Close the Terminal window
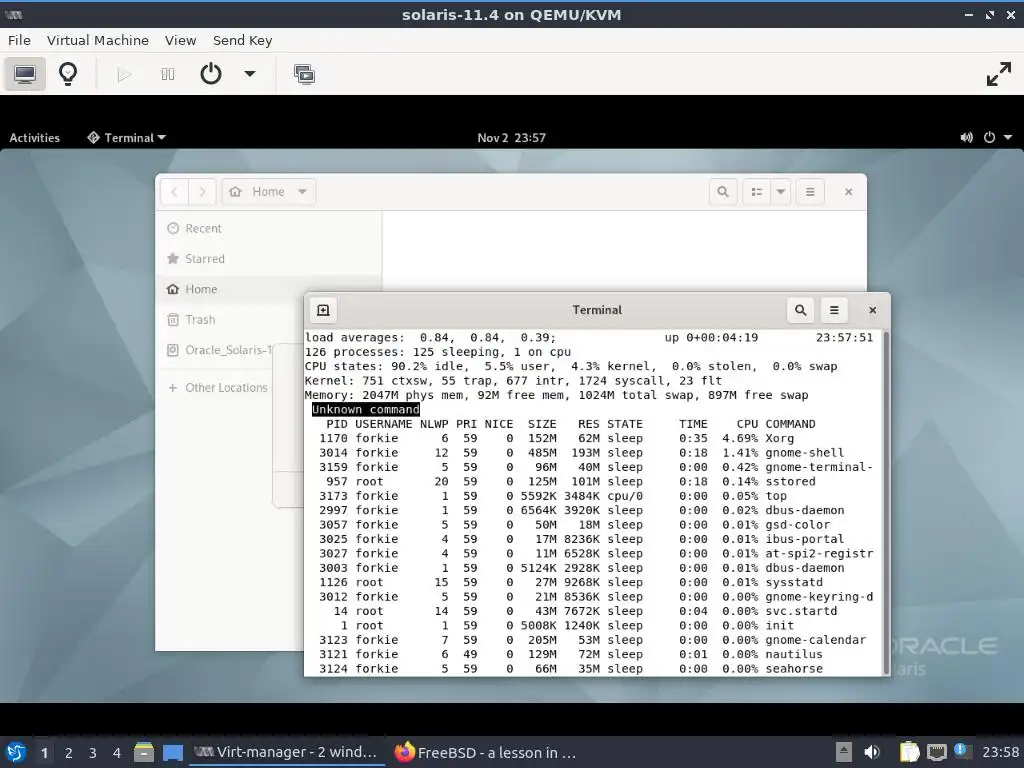The height and width of the screenshot is (768, 1024). (x=872, y=310)
